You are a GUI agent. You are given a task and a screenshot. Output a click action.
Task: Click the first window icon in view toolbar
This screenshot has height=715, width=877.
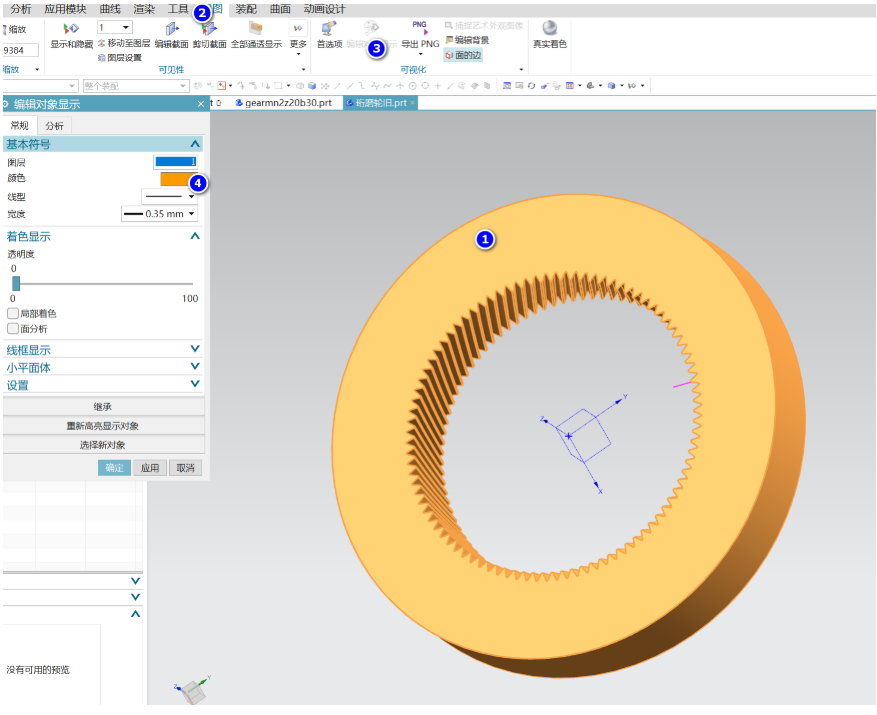coord(507,86)
